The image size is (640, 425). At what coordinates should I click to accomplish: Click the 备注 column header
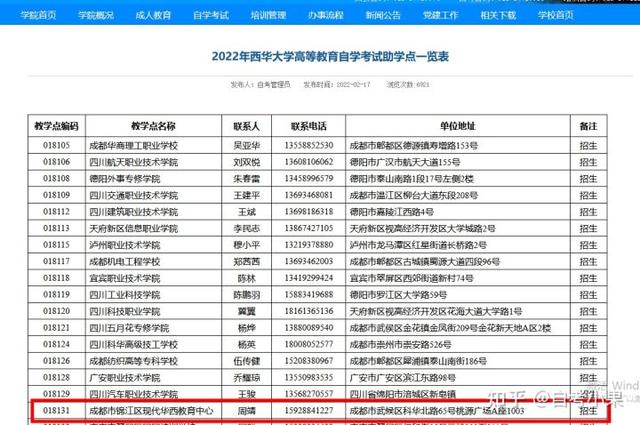point(588,127)
